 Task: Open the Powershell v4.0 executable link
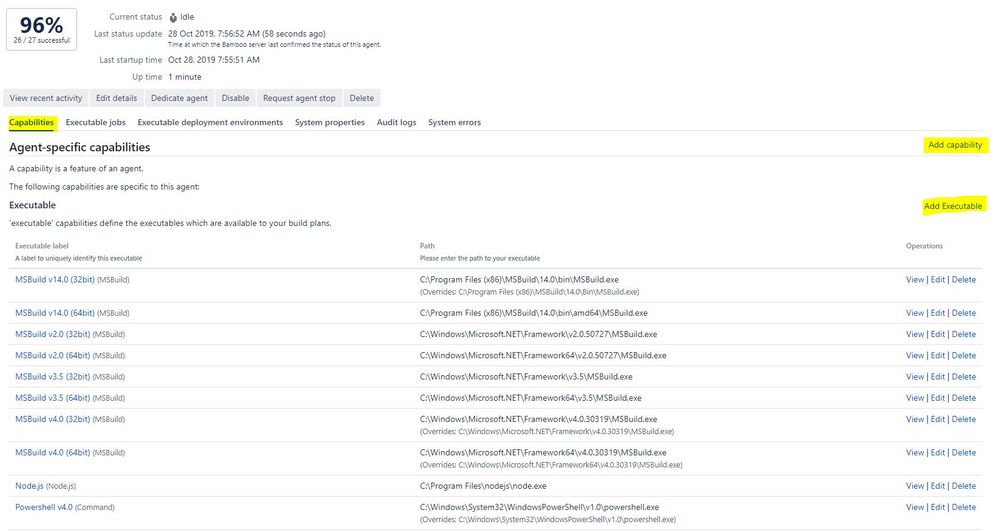(44, 507)
